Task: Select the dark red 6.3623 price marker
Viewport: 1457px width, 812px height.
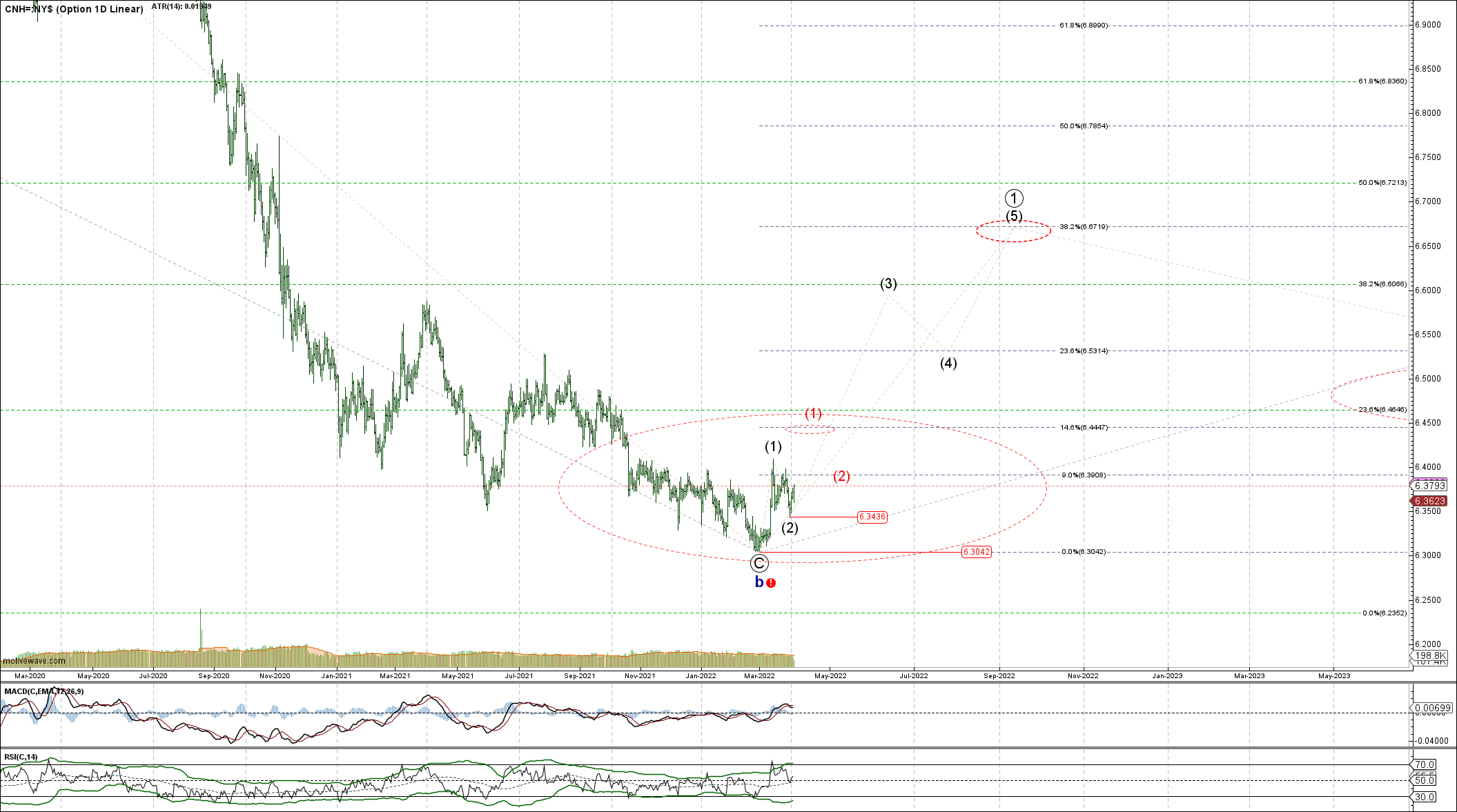Action: 1432,501
